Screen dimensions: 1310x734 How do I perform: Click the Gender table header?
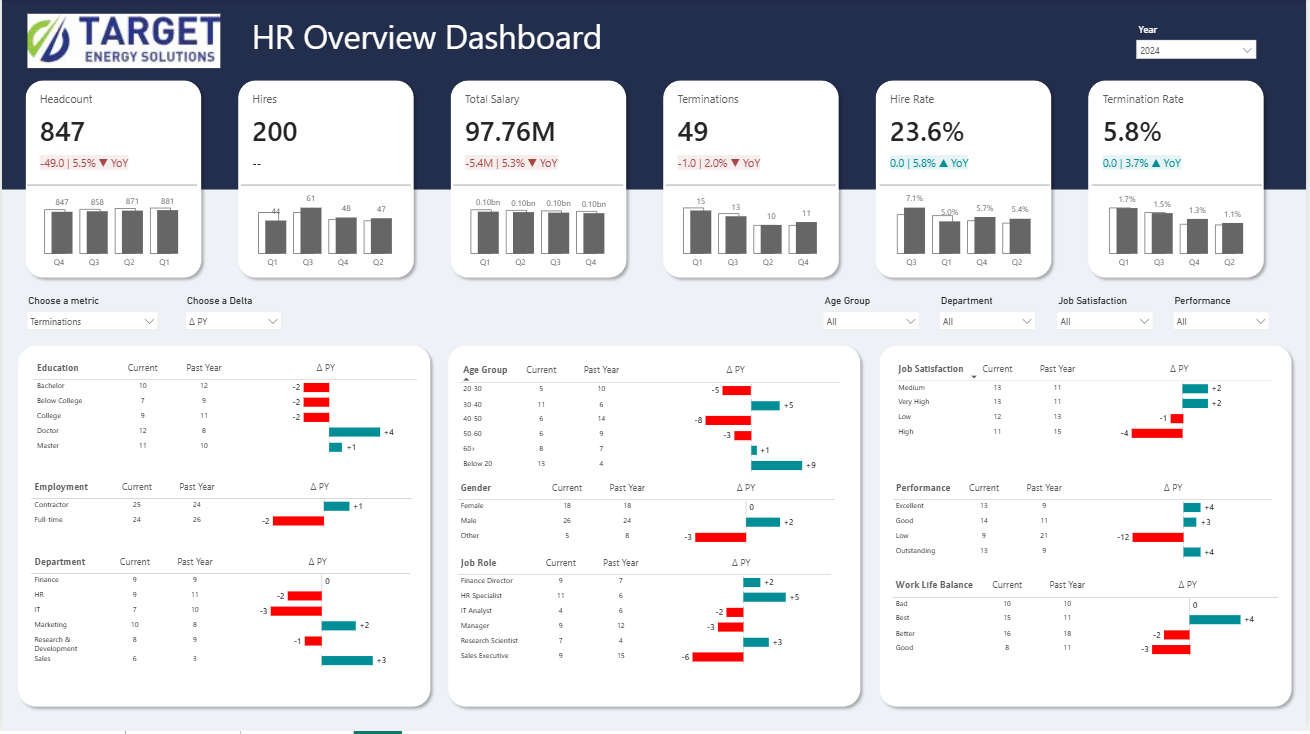[x=476, y=488]
